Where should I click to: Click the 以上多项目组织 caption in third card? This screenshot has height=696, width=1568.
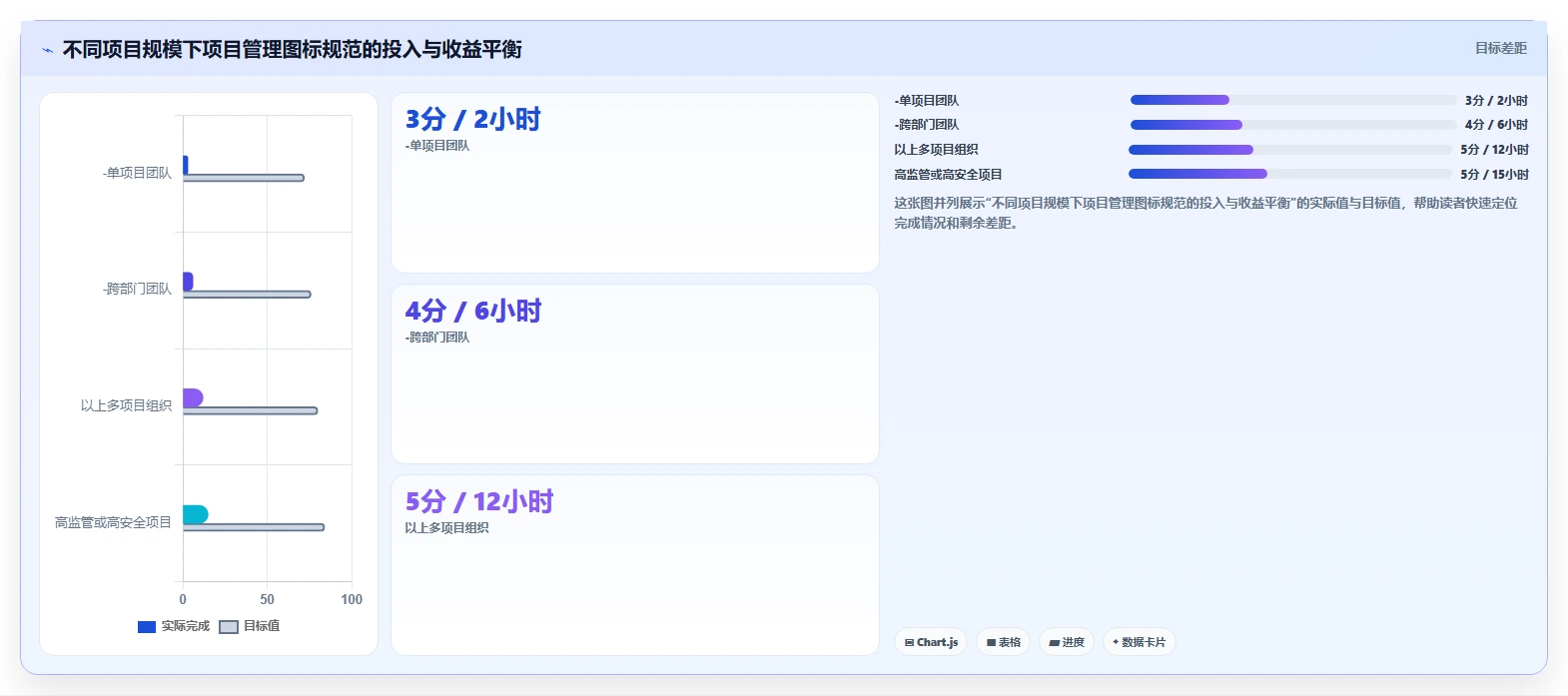pos(446,528)
